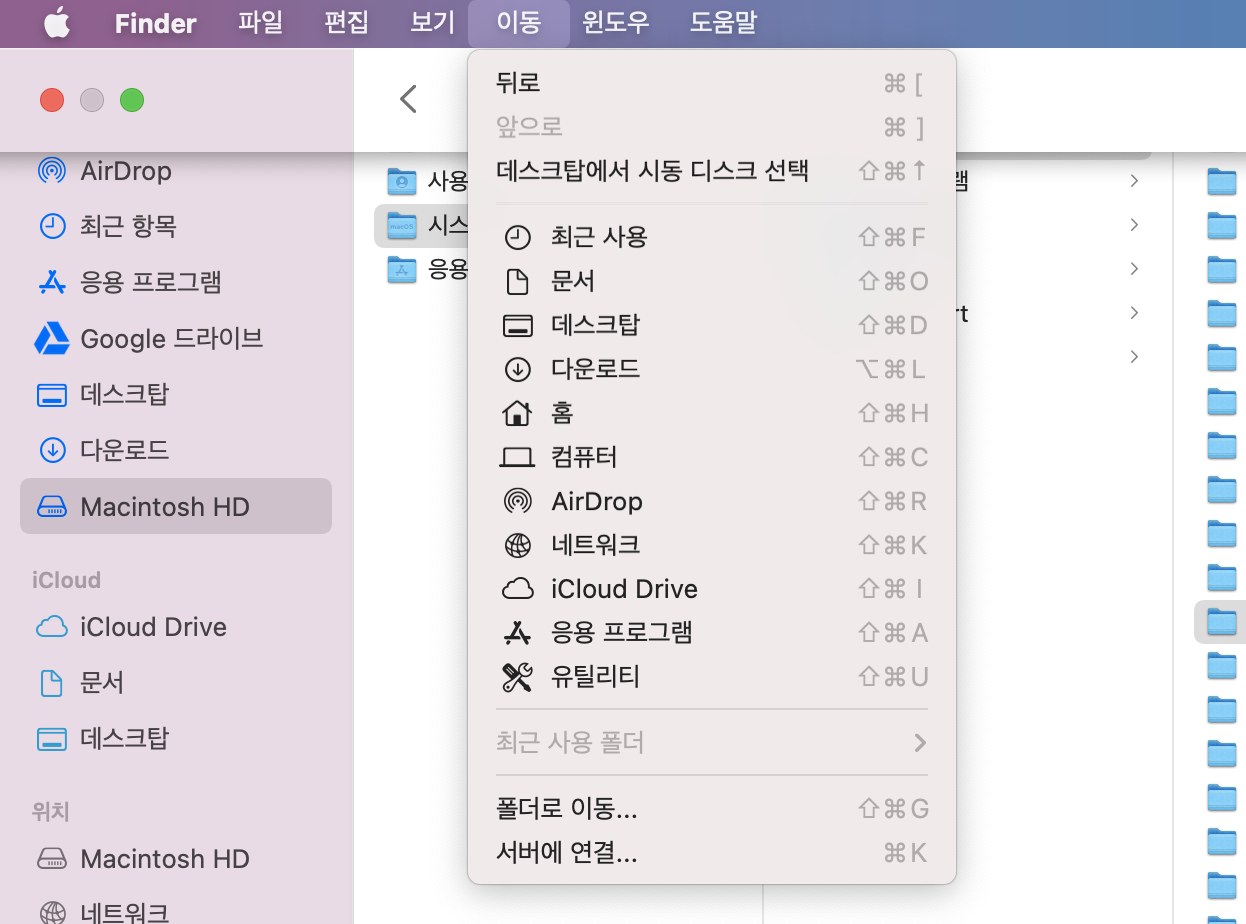Screen dimensions: 1246x924
Task: Click the 응용 프로그램 folder icon in column
Action: point(401,269)
